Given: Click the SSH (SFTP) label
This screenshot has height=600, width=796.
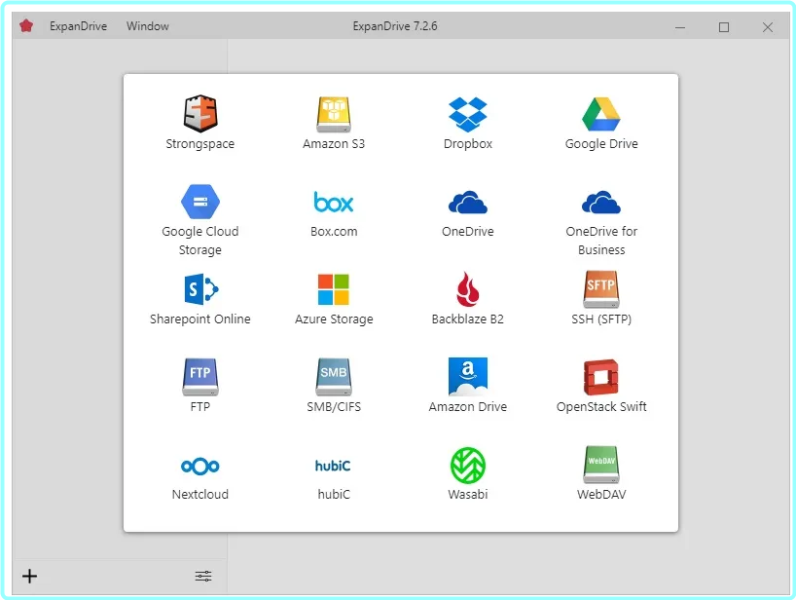Looking at the screenshot, I should (x=601, y=319).
